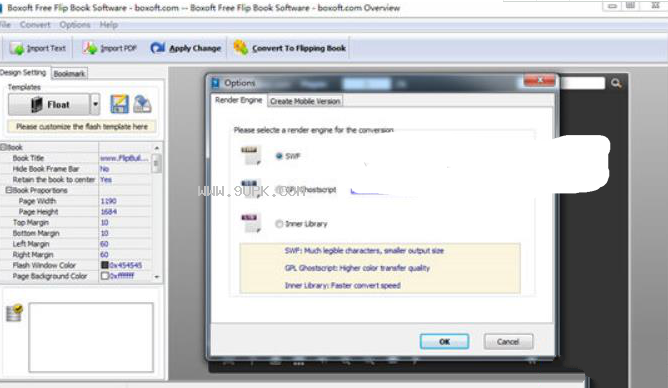Click the property list scroll-up arrow

157,148
